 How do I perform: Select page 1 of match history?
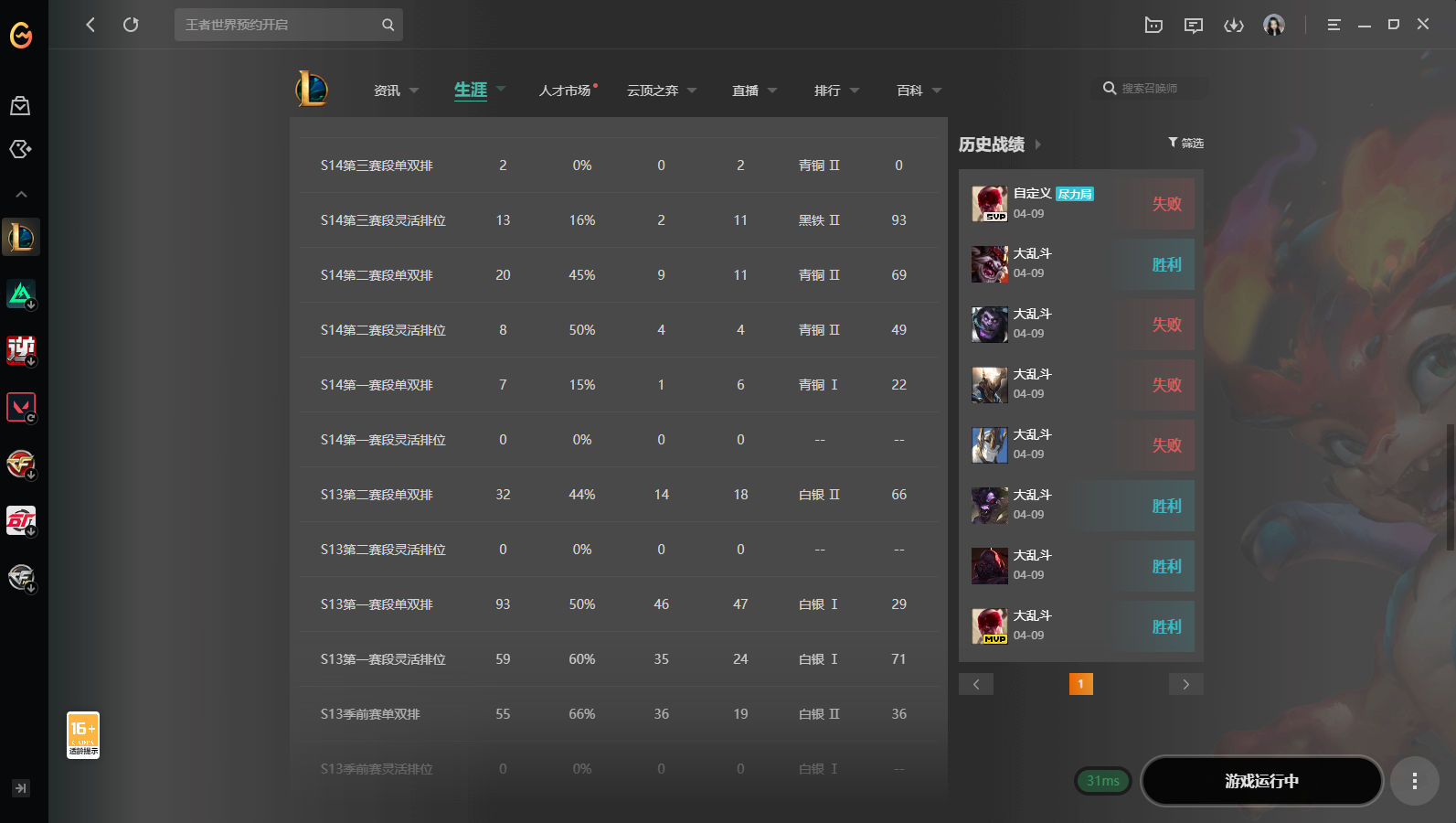[x=1080, y=684]
